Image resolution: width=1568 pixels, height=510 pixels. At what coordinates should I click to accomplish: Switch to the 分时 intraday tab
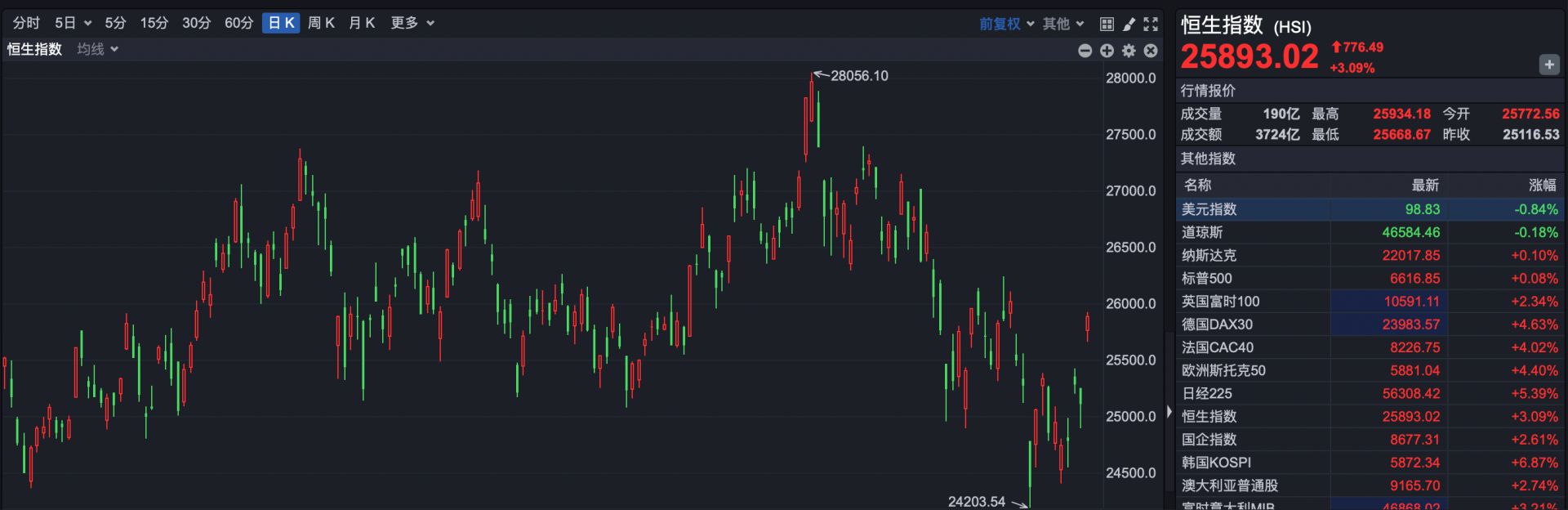tap(26, 23)
